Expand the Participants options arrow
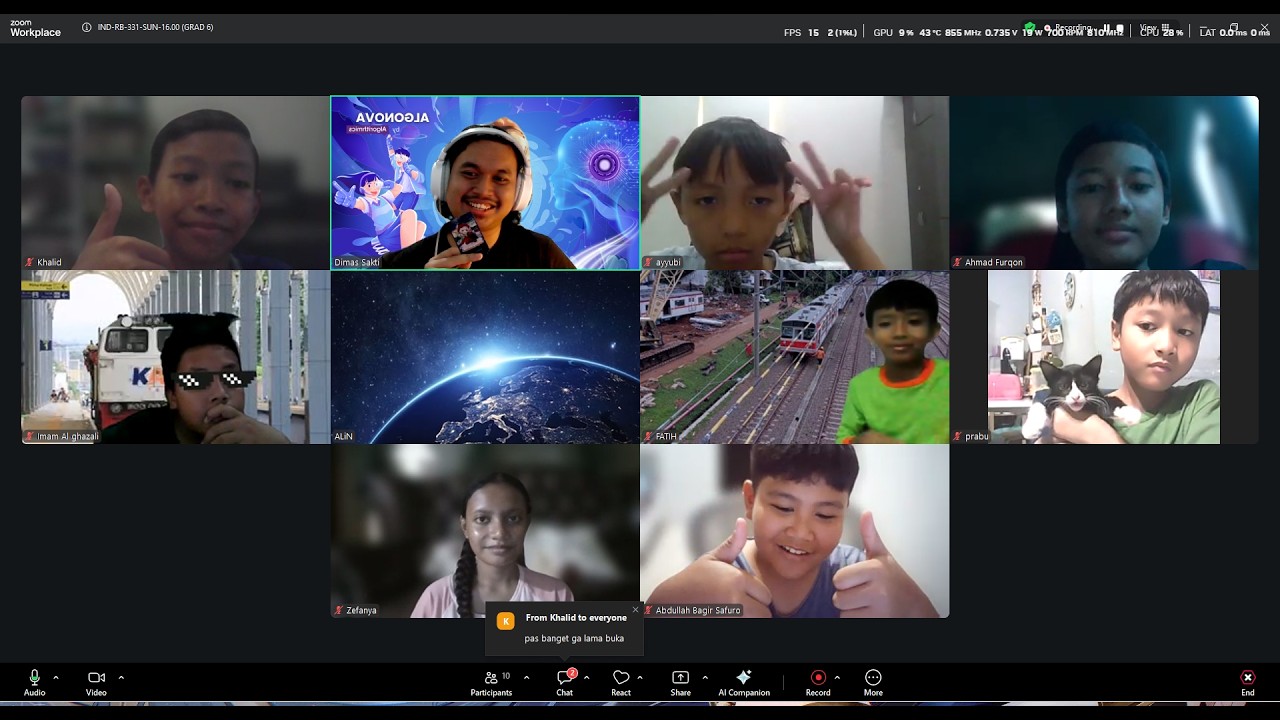1280x720 pixels. coord(527,677)
